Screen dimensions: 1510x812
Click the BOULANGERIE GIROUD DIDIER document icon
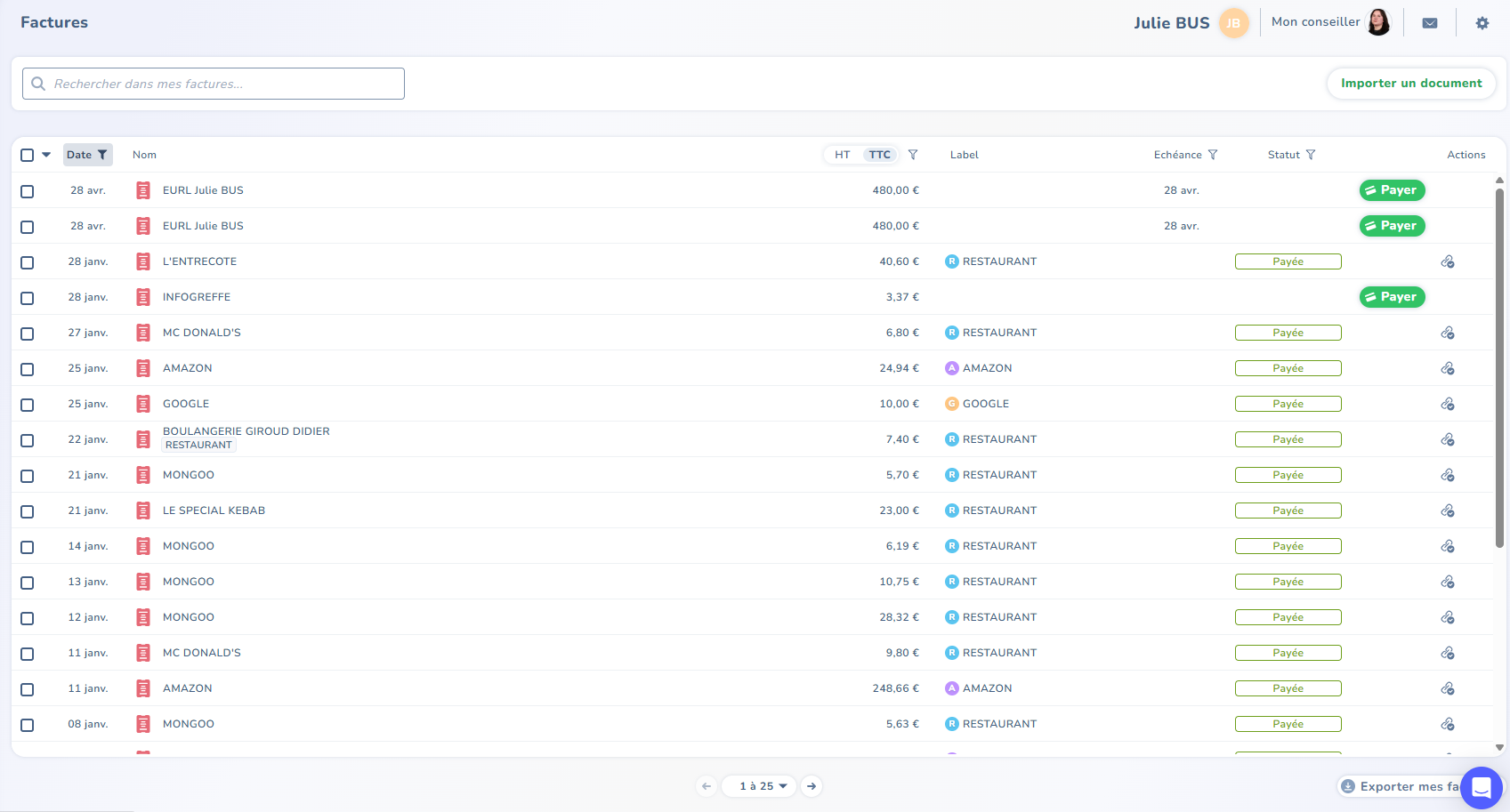(x=143, y=439)
